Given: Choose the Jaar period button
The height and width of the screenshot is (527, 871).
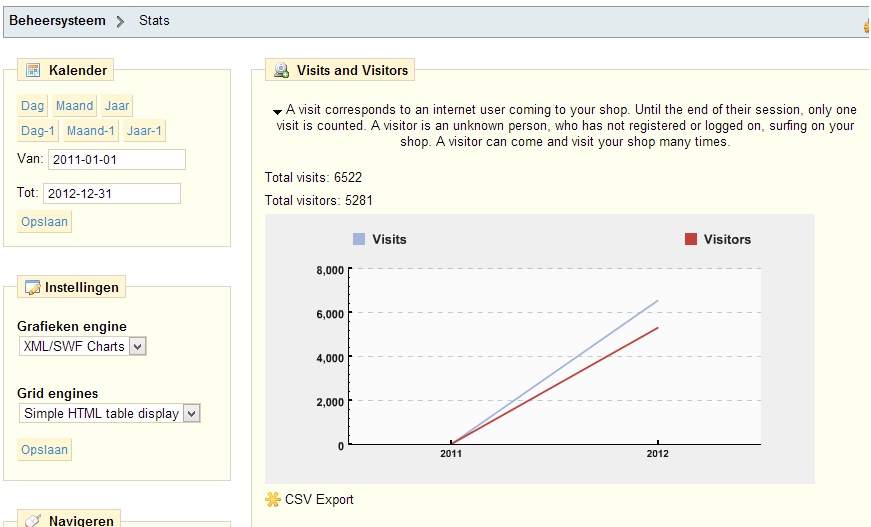Looking at the screenshot, I should [117, 106].
